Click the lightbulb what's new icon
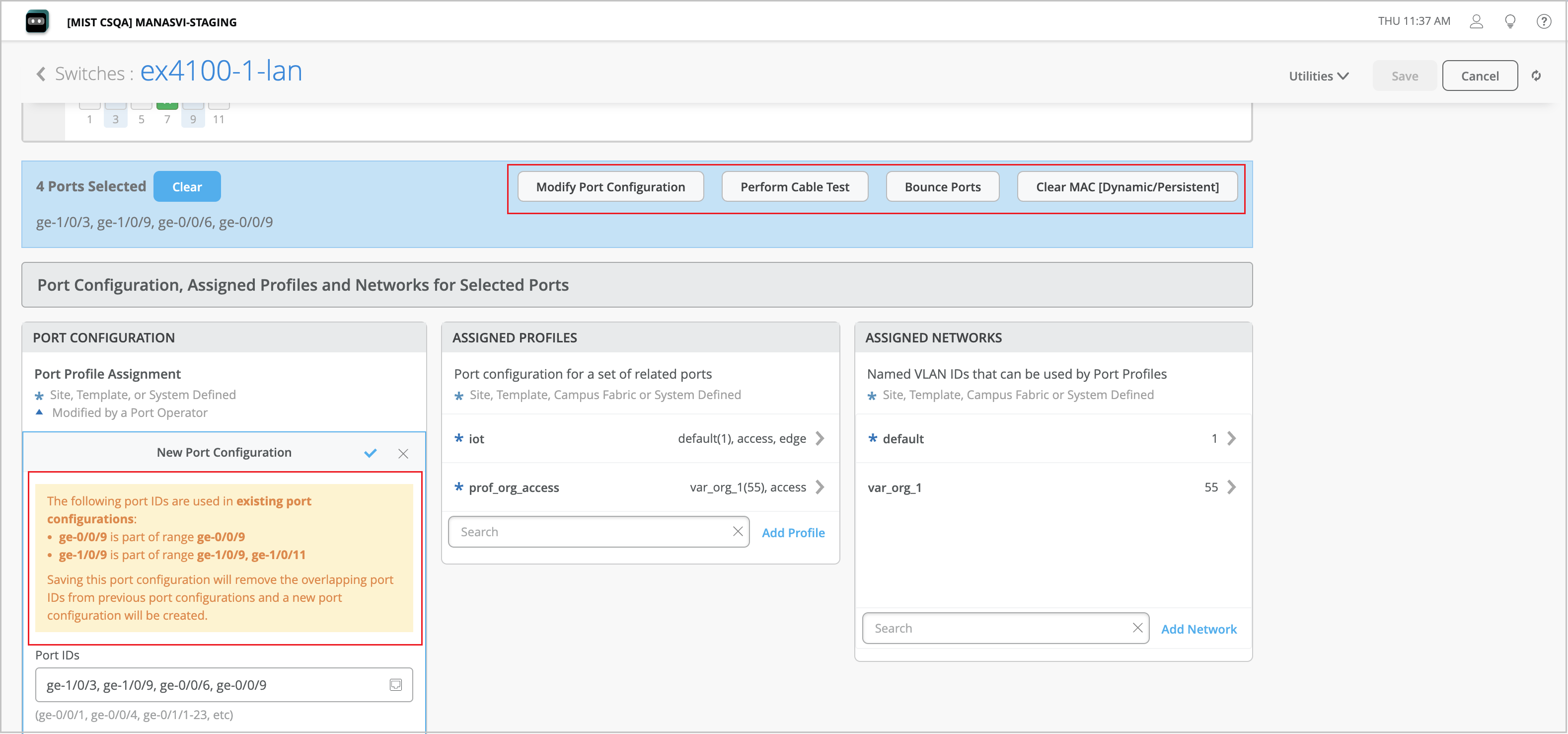The image size is (1568, 734). click(1509, 22)
